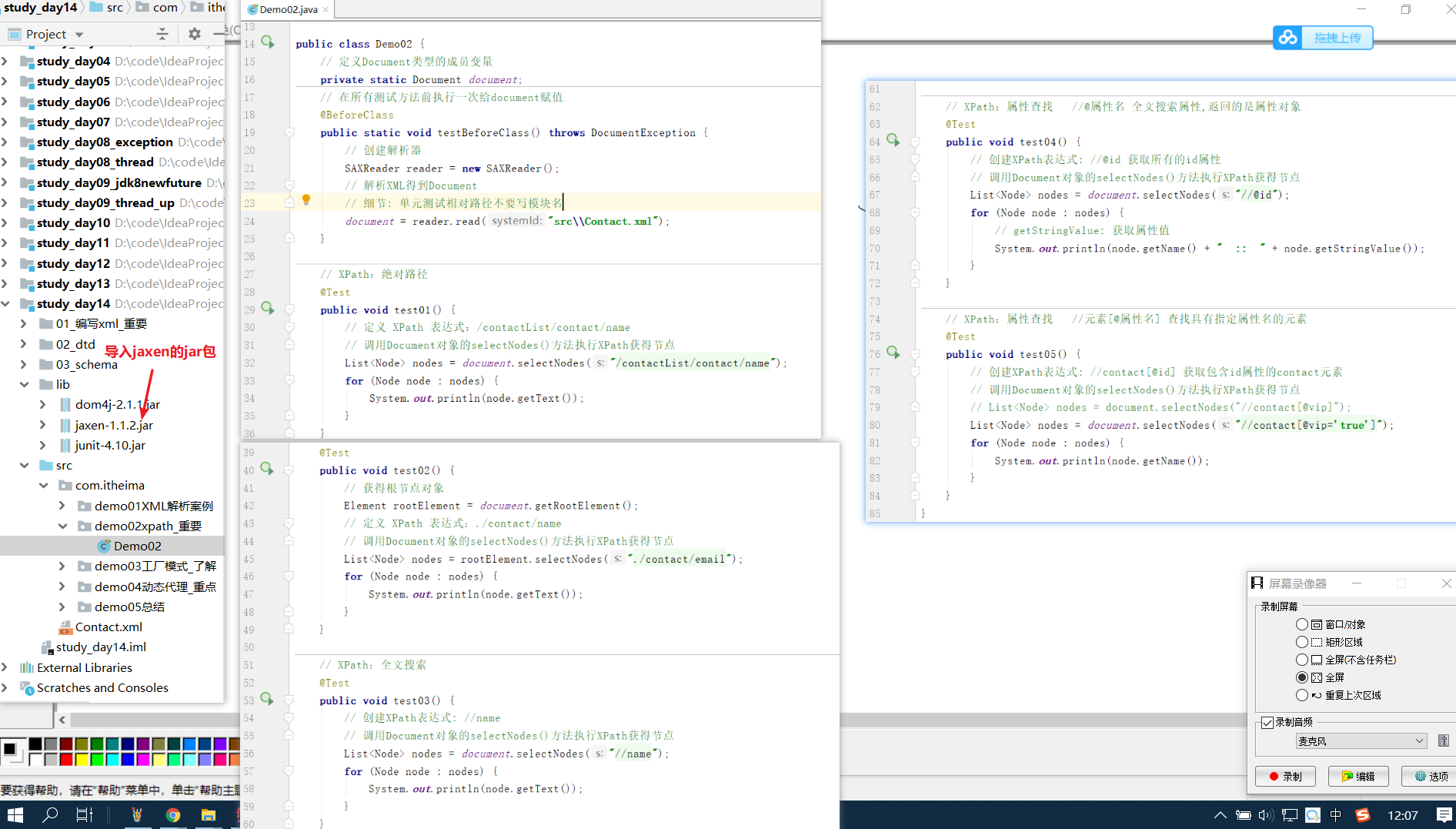Click the 拖拽上传 upload button
Image resolution: width=1456 pixels, height=829 pixels.
1337,38
